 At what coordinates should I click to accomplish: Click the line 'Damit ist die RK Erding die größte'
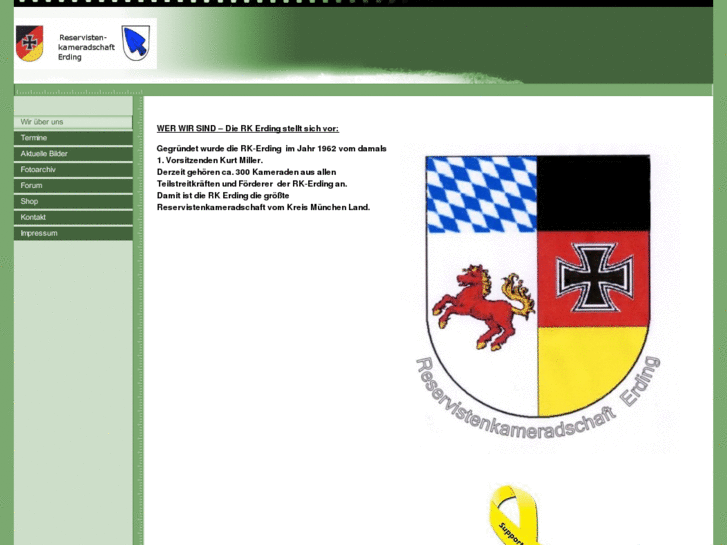click(x=223, y=196)
